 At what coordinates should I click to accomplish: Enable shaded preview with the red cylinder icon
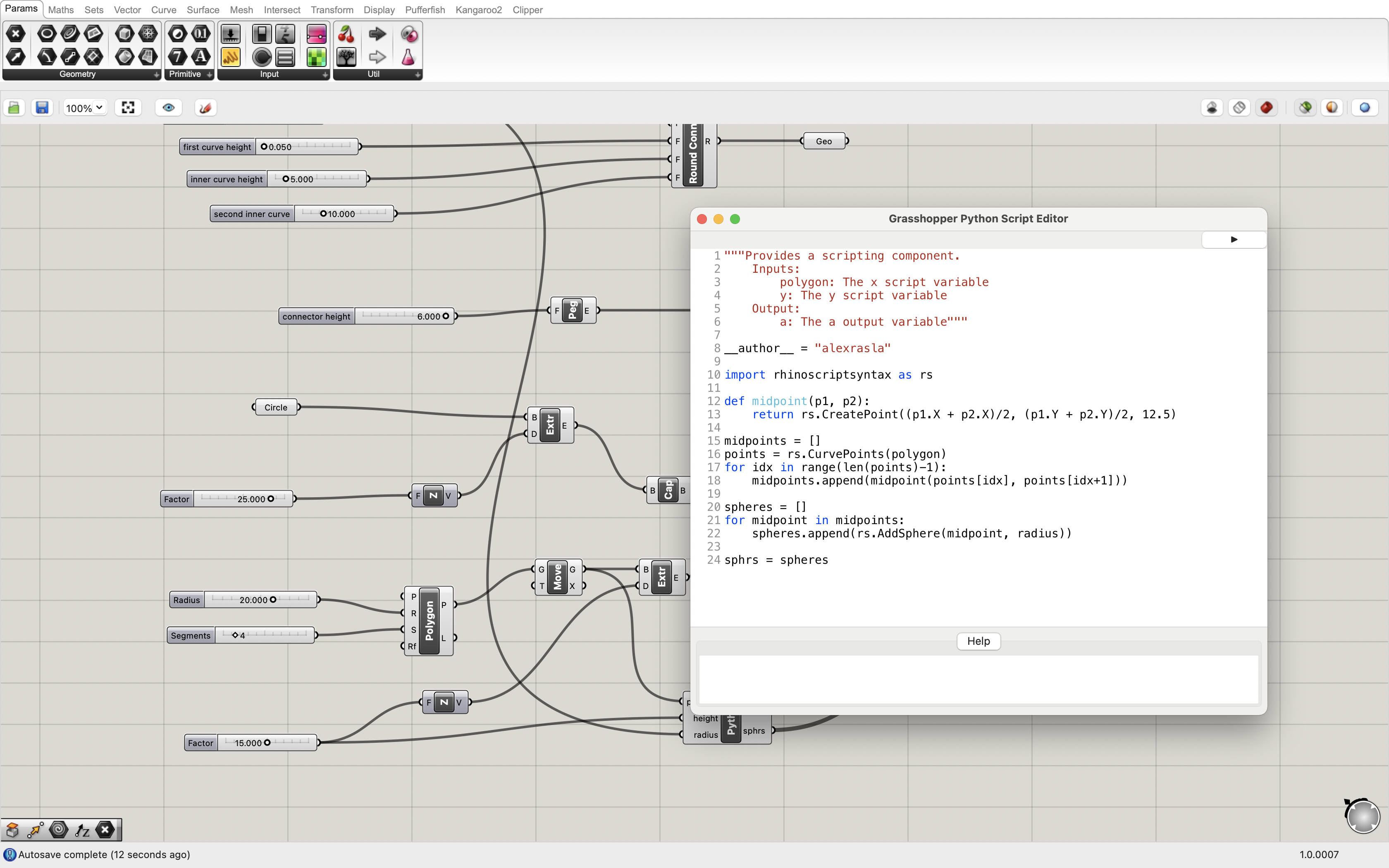point(1267,107)
